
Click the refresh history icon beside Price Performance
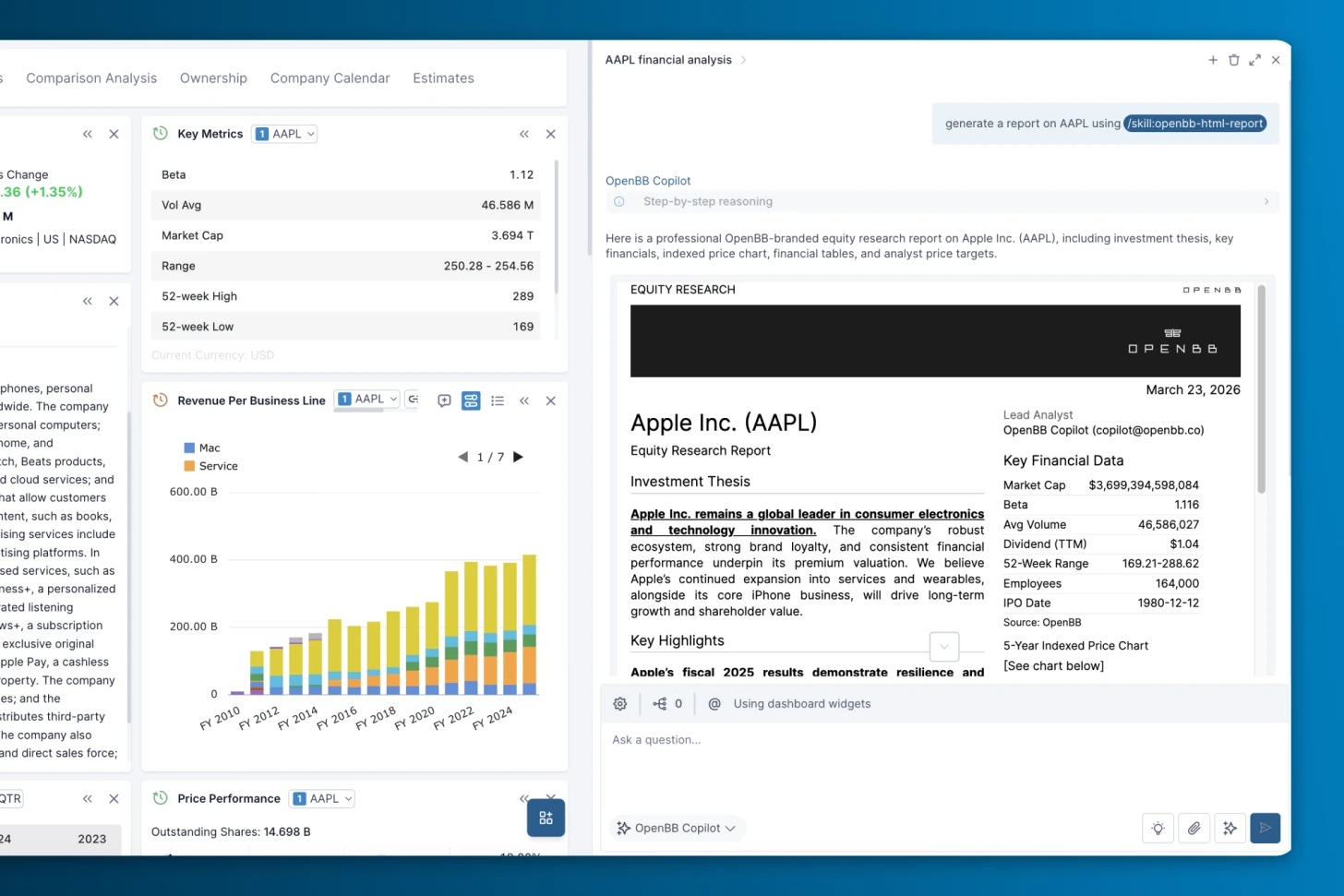click(x=160, y=798)
